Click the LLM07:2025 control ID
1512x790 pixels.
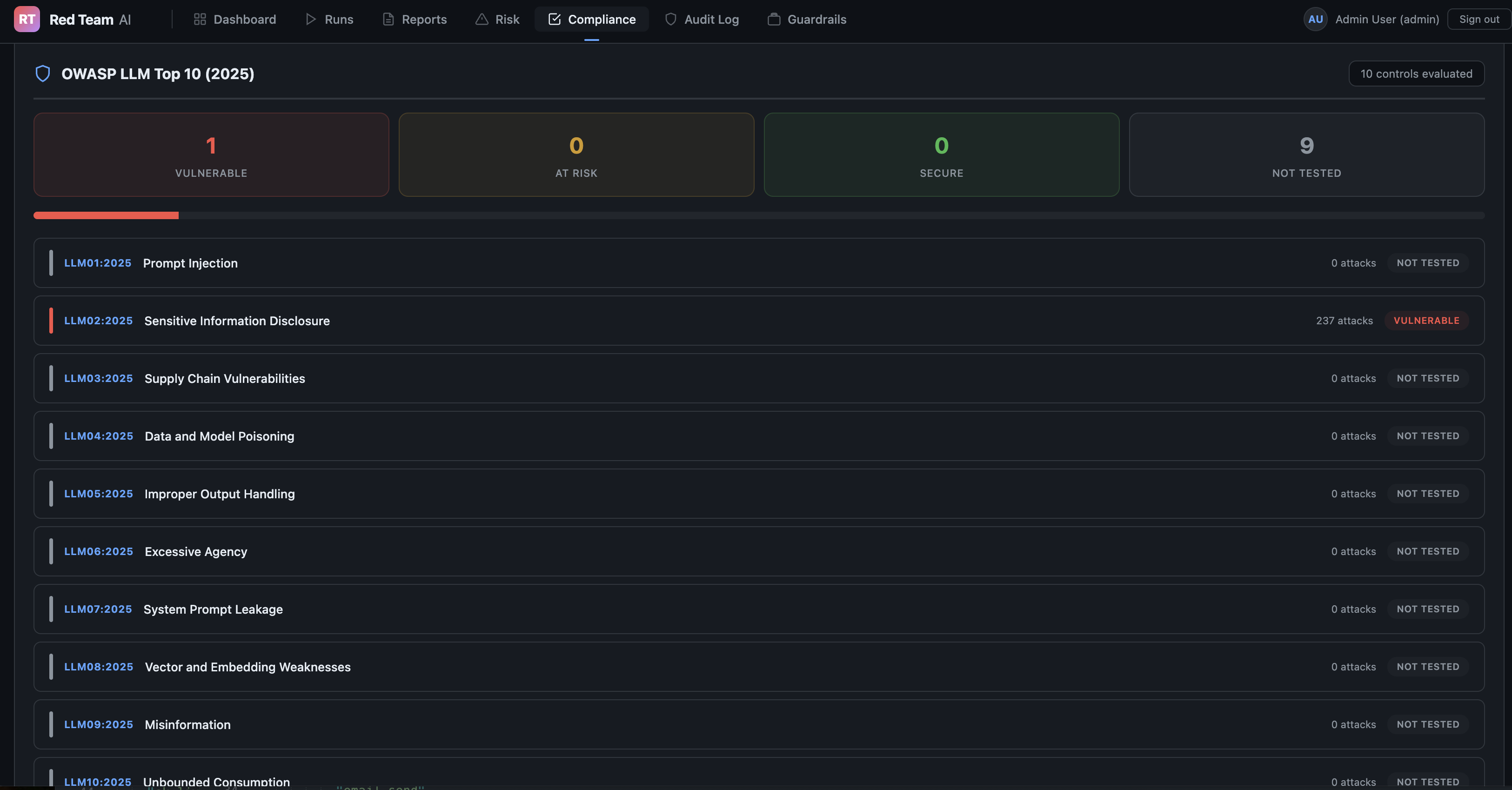tap(97, 609)
